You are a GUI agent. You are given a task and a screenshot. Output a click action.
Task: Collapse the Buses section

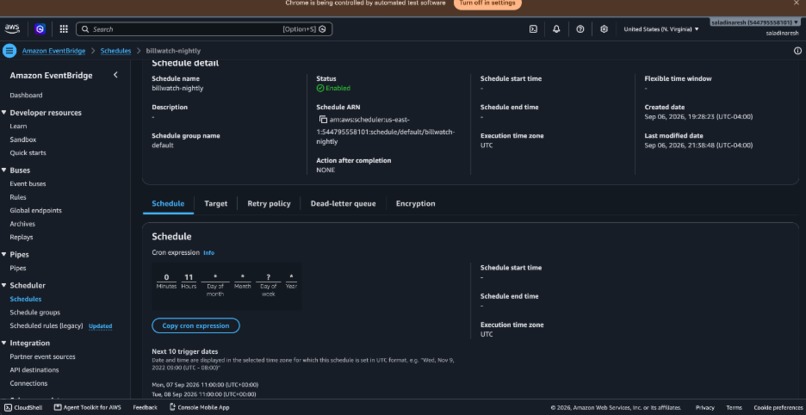click(4, 170)
